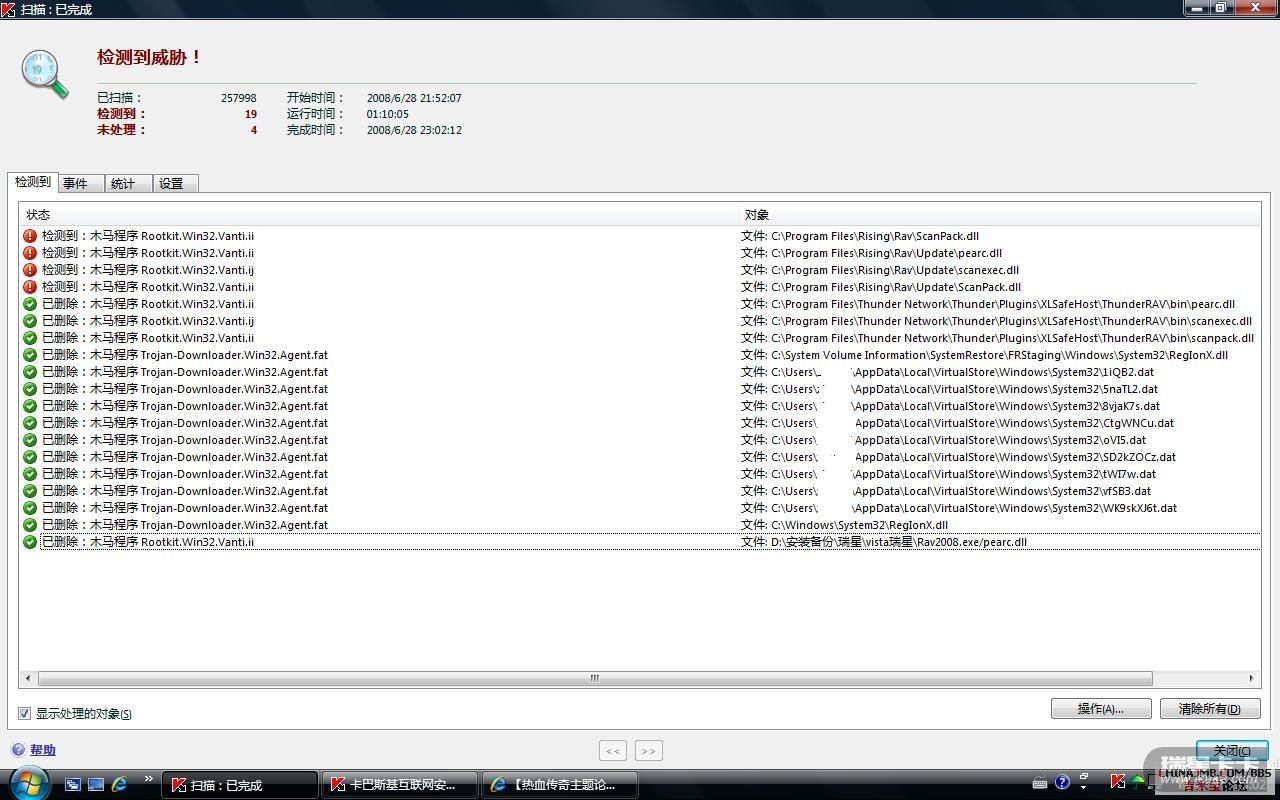
Task: Open the Windows Start menu orb
Action: pyautogui.click(x=29, y=783)
